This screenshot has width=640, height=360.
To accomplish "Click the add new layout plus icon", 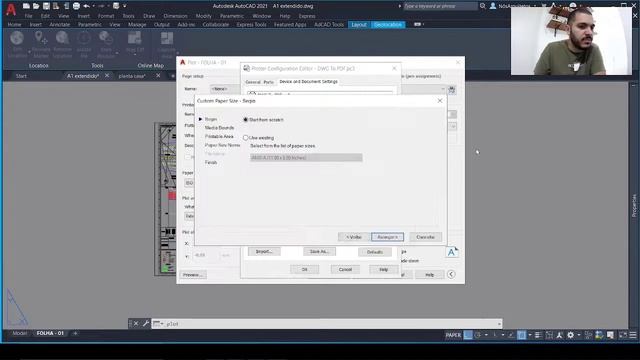I will 75,333.
